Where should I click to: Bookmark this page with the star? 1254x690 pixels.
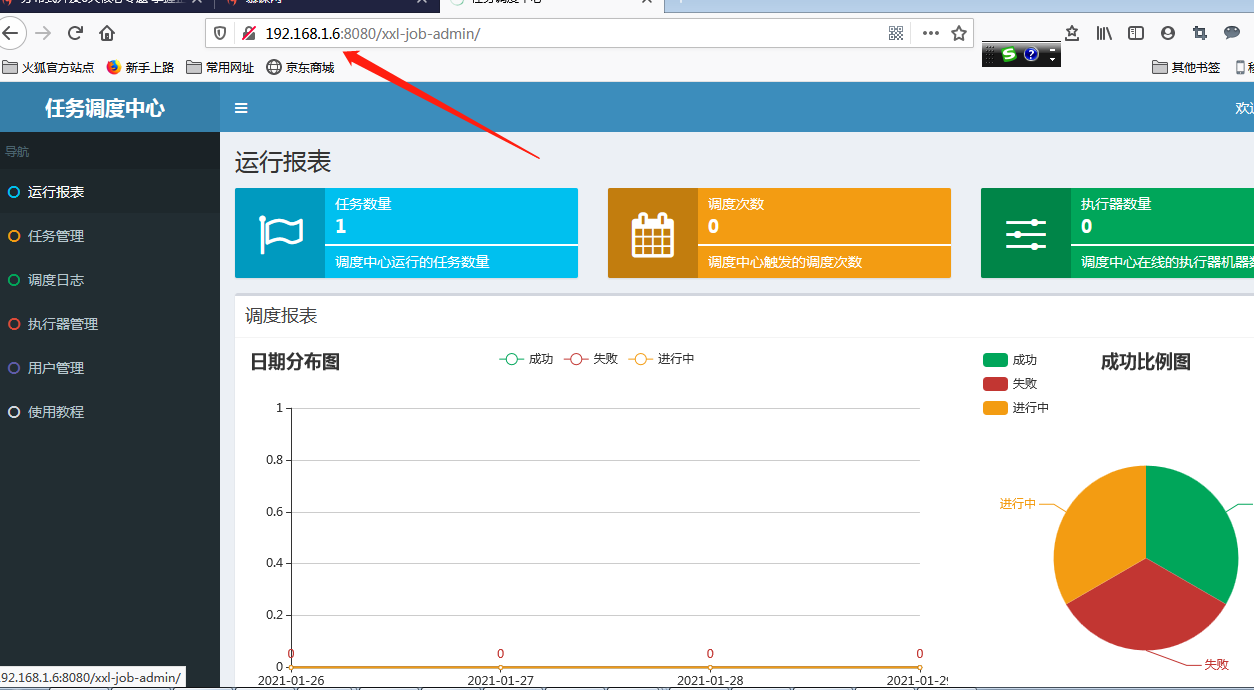[959, 33]
